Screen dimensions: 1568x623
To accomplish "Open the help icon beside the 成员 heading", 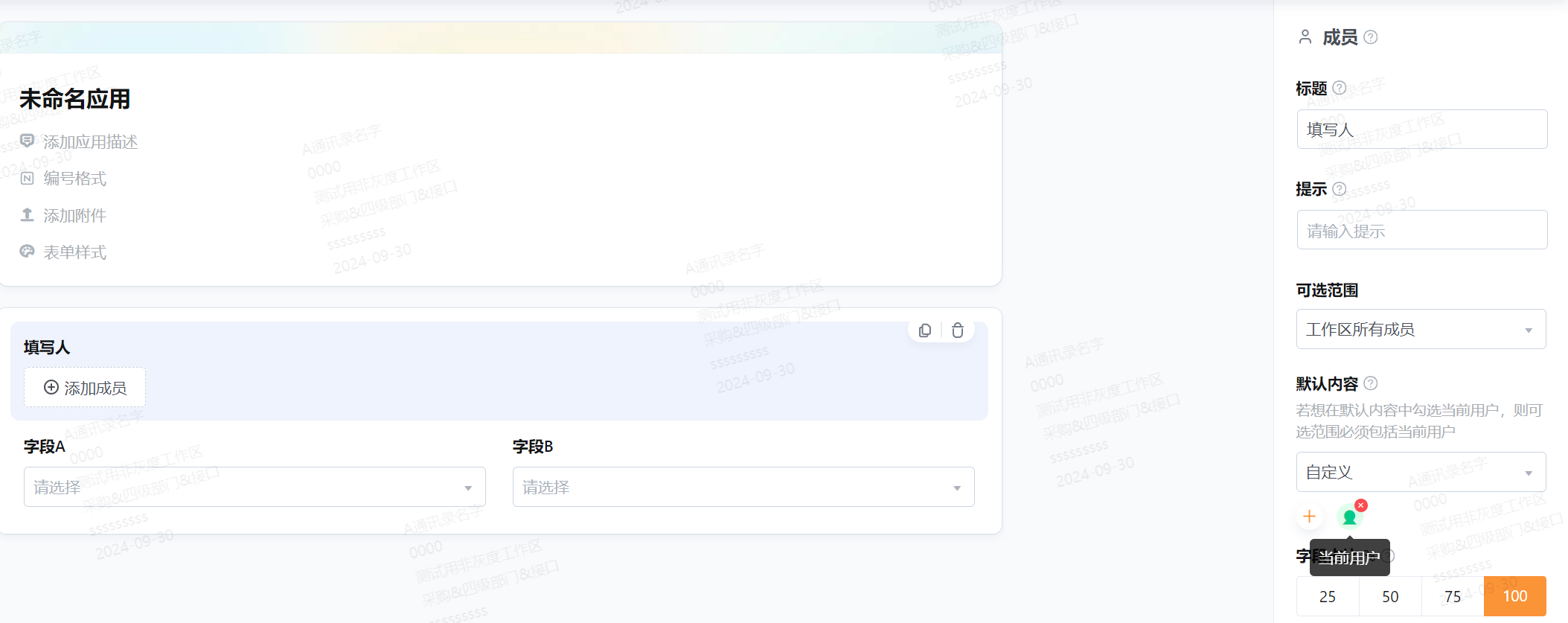I will pos(1371,37).
